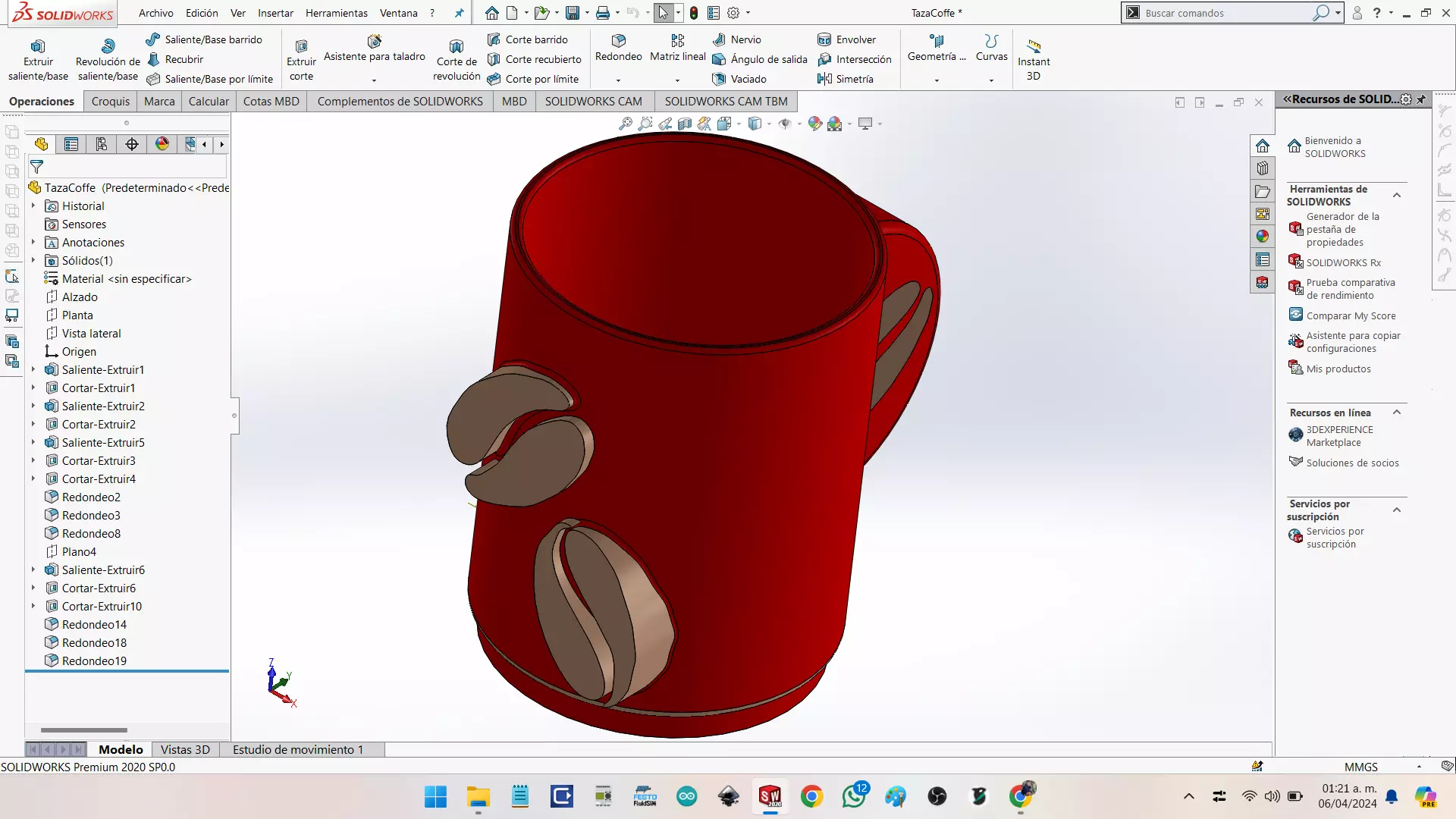Click the section view icon
This screenshot has height=819, width=1456.
[x=685, y=124]
